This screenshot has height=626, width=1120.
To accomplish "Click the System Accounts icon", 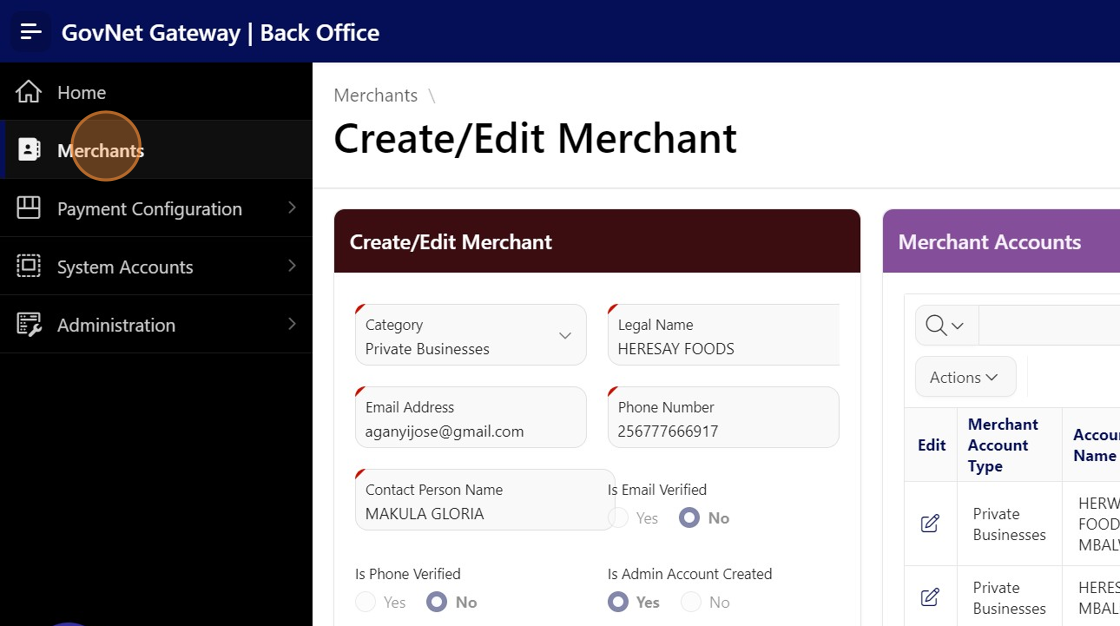I will pyautogui.click(x=29, y=266).
